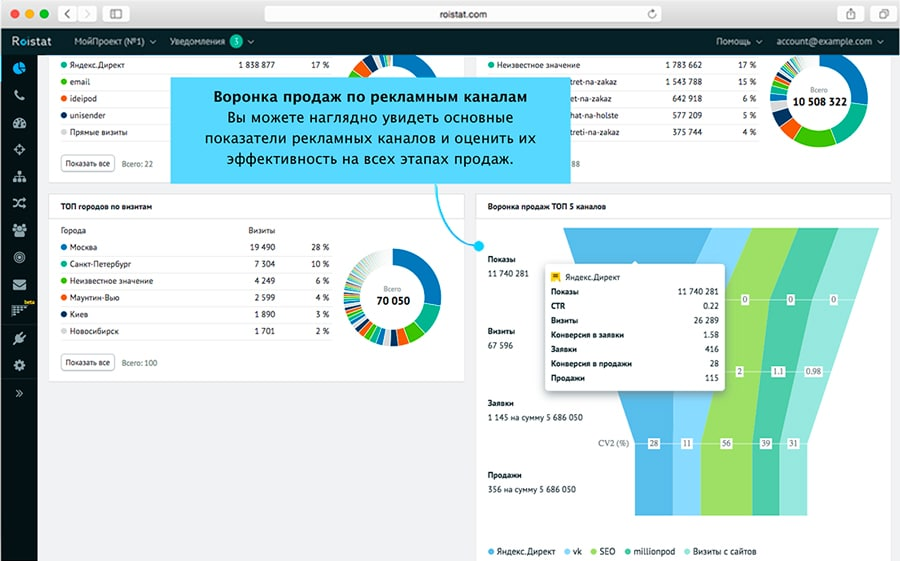
Task: Click the Визиты value 67 596 beside funnel
Action: [x=500, y=346]
